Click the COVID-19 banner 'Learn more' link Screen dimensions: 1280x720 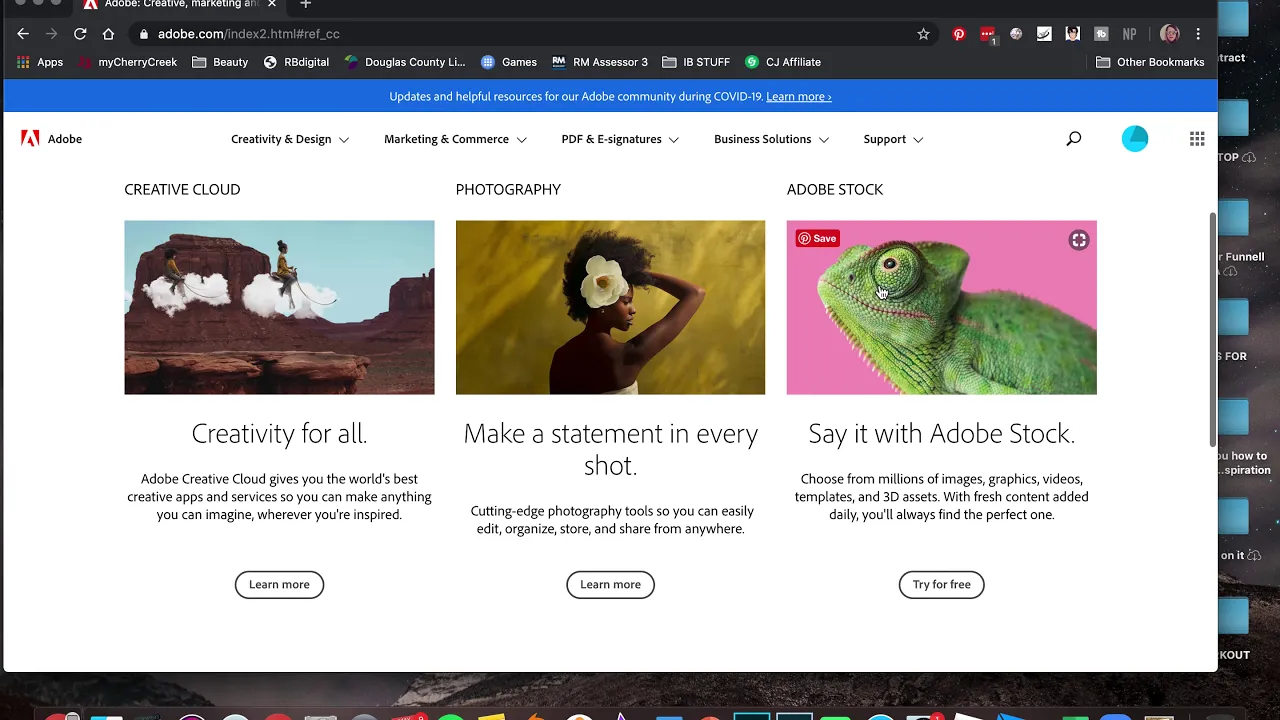(x=798, y=97)
